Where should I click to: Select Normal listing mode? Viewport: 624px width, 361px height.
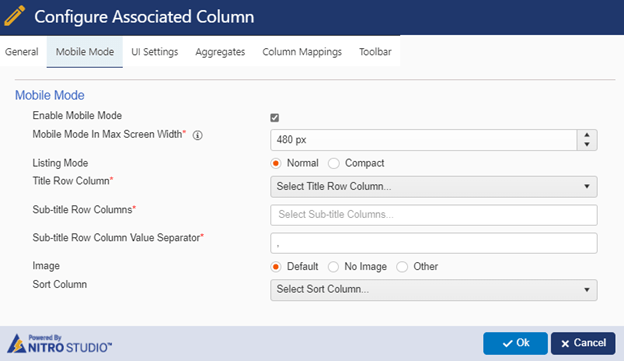[x=276, y=163]
